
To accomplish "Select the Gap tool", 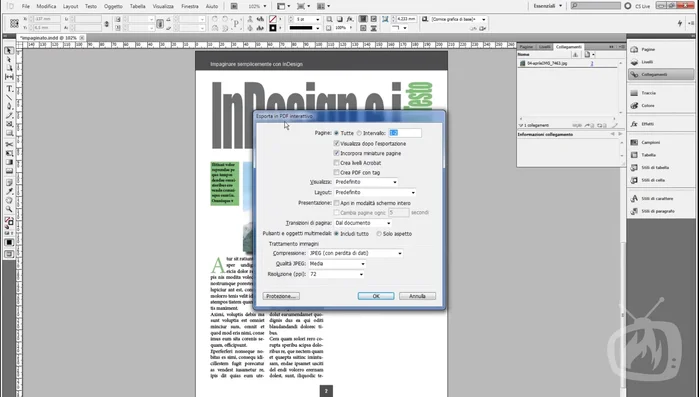I will (9, 77).
